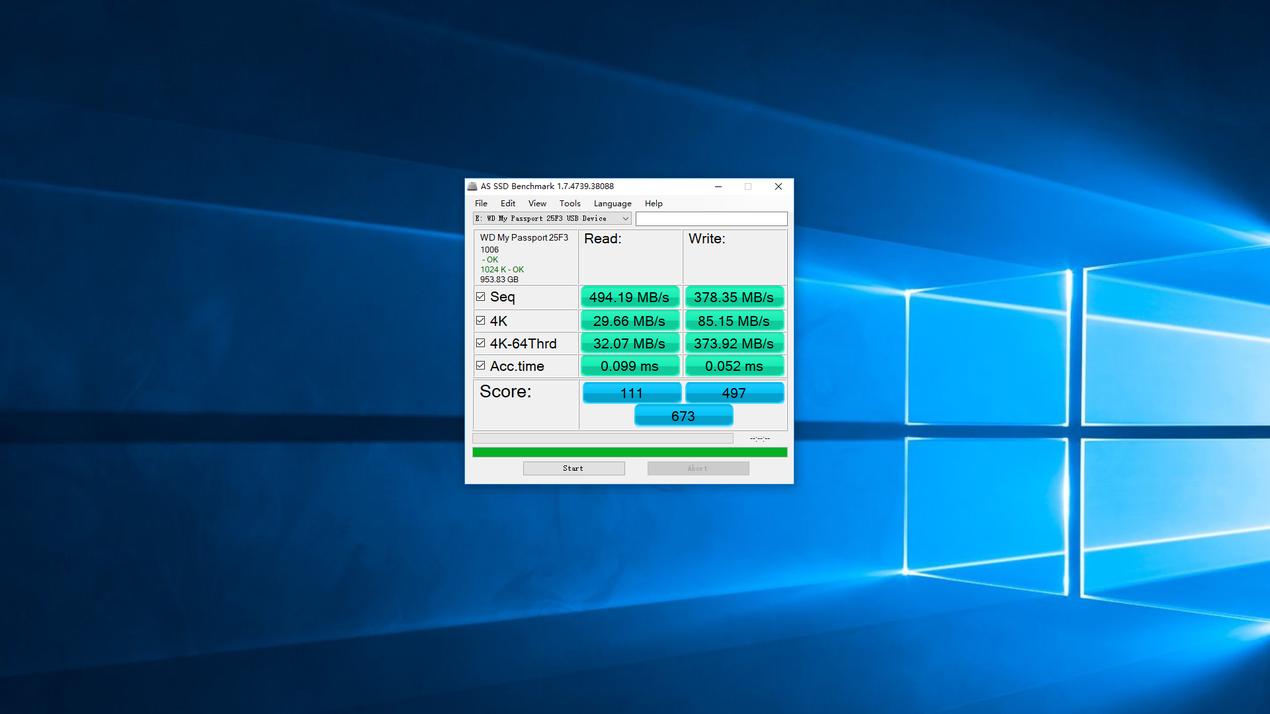
Task: Open the File menu
Action: pyautogui.click(x=481, y=203)
